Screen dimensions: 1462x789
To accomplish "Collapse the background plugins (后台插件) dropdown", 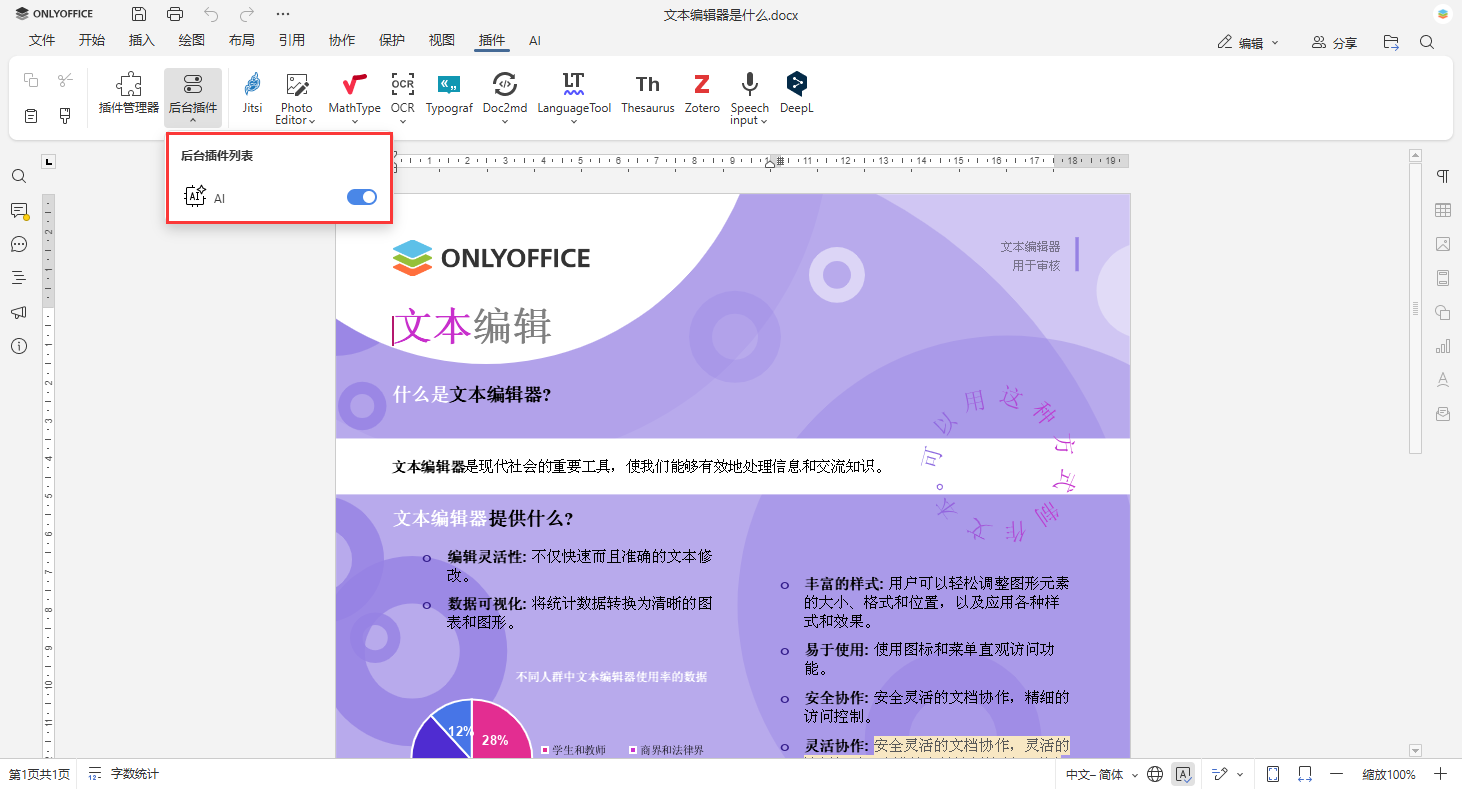I will tap(193, 97).
